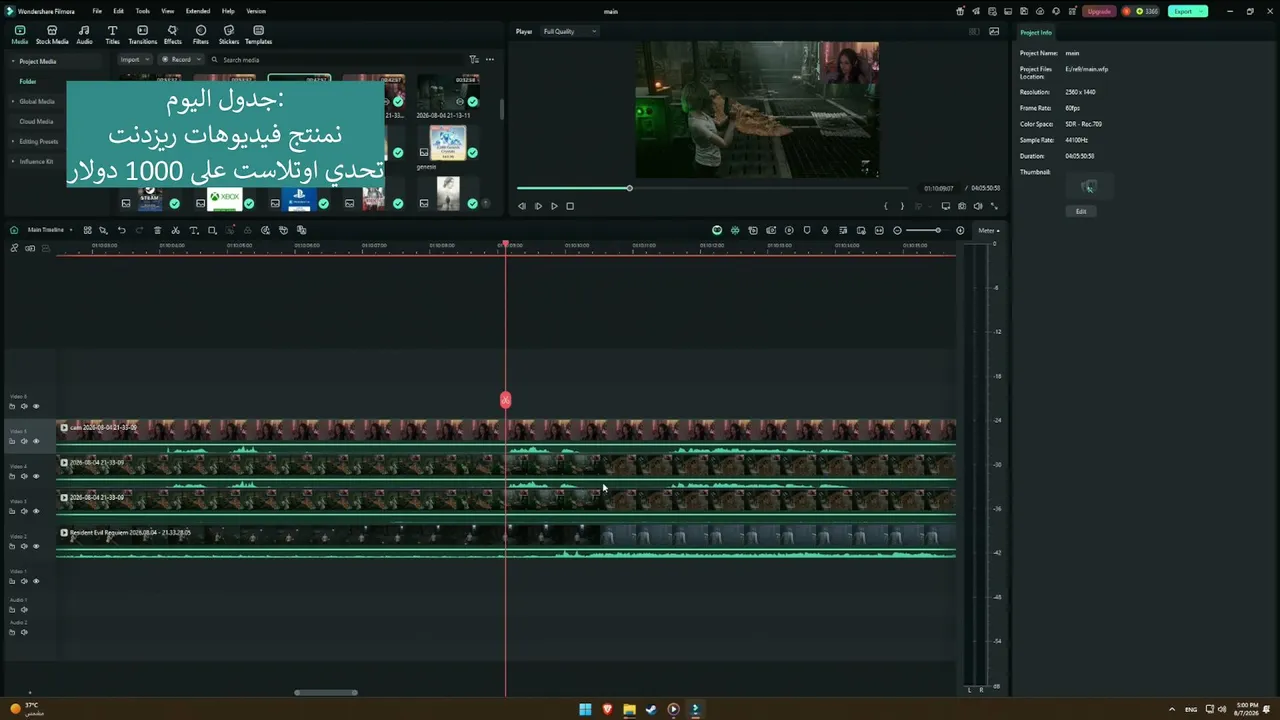
Task: Open the Transitions library
Action: coord(142,35)
